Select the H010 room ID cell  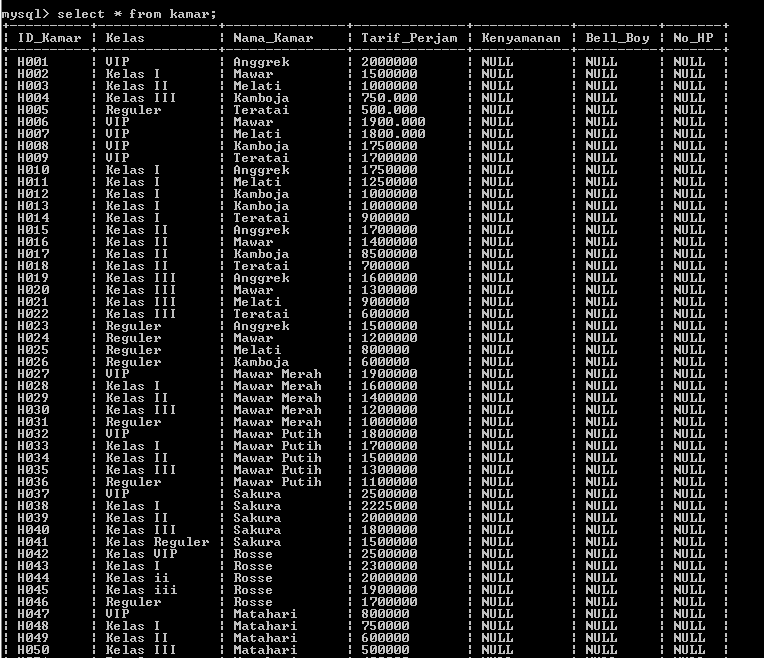33,170
